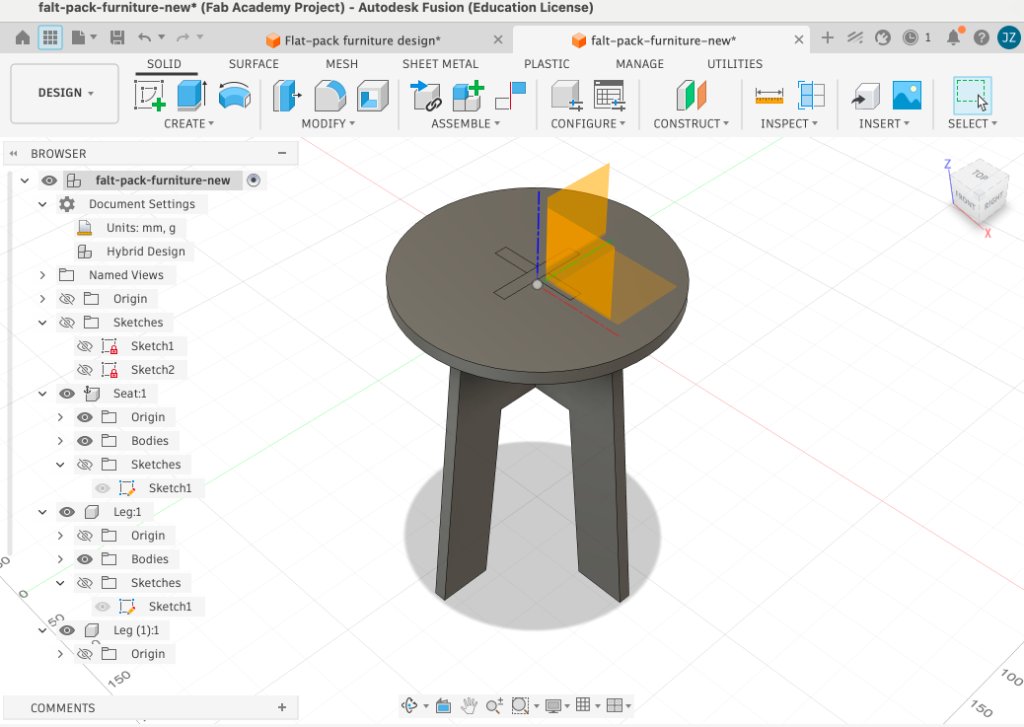Open the data panel grid icon
The height and width of the screenshot is (727, 1024).
[x=50, y=38]
